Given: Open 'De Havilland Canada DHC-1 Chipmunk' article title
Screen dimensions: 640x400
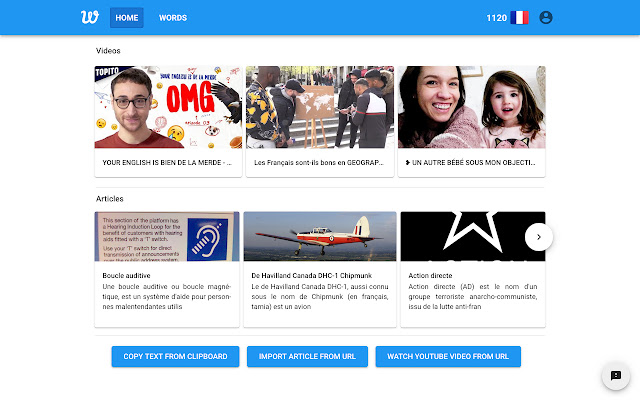Looking at the screenshot, I should 311,276.
